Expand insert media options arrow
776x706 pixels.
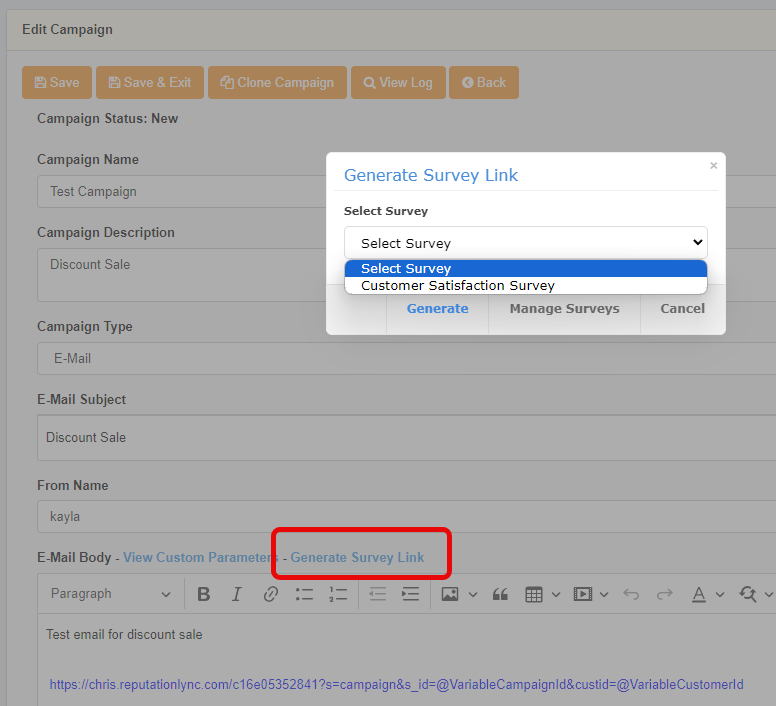tap(604, 595)
